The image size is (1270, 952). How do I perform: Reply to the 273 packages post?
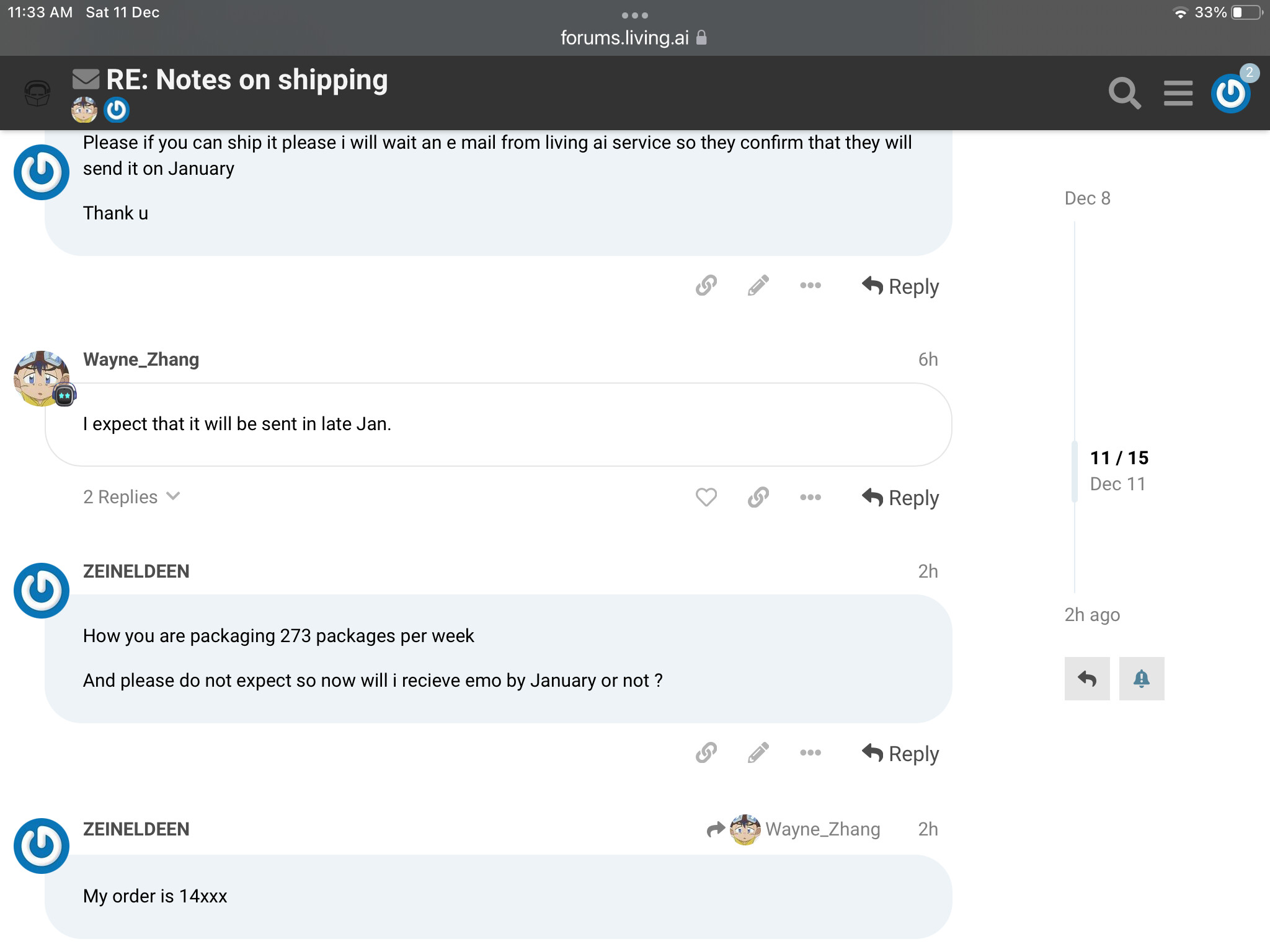(900, 754)
